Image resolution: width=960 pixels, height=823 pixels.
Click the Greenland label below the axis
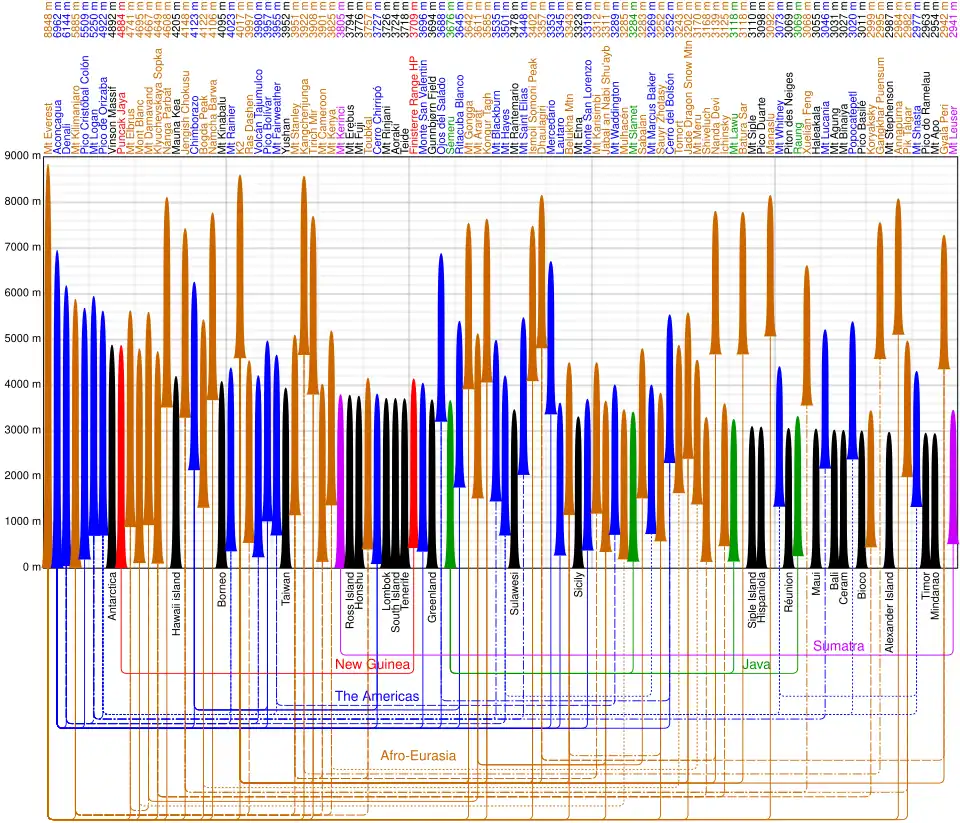pyautogui.click(x=432, y=597)
